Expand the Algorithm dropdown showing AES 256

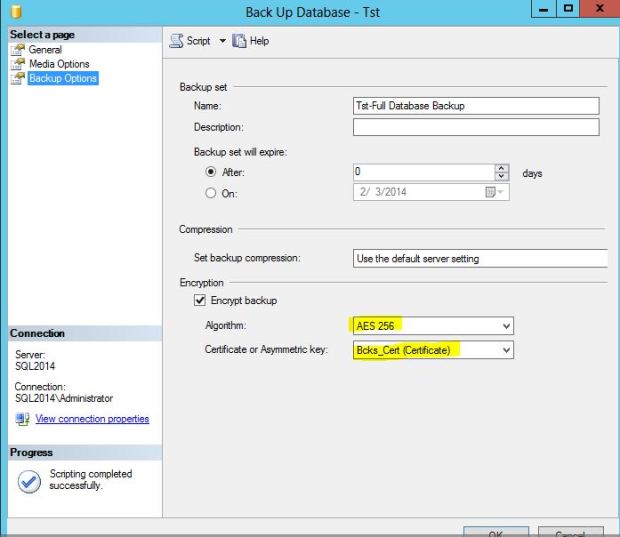coord(506,326)
